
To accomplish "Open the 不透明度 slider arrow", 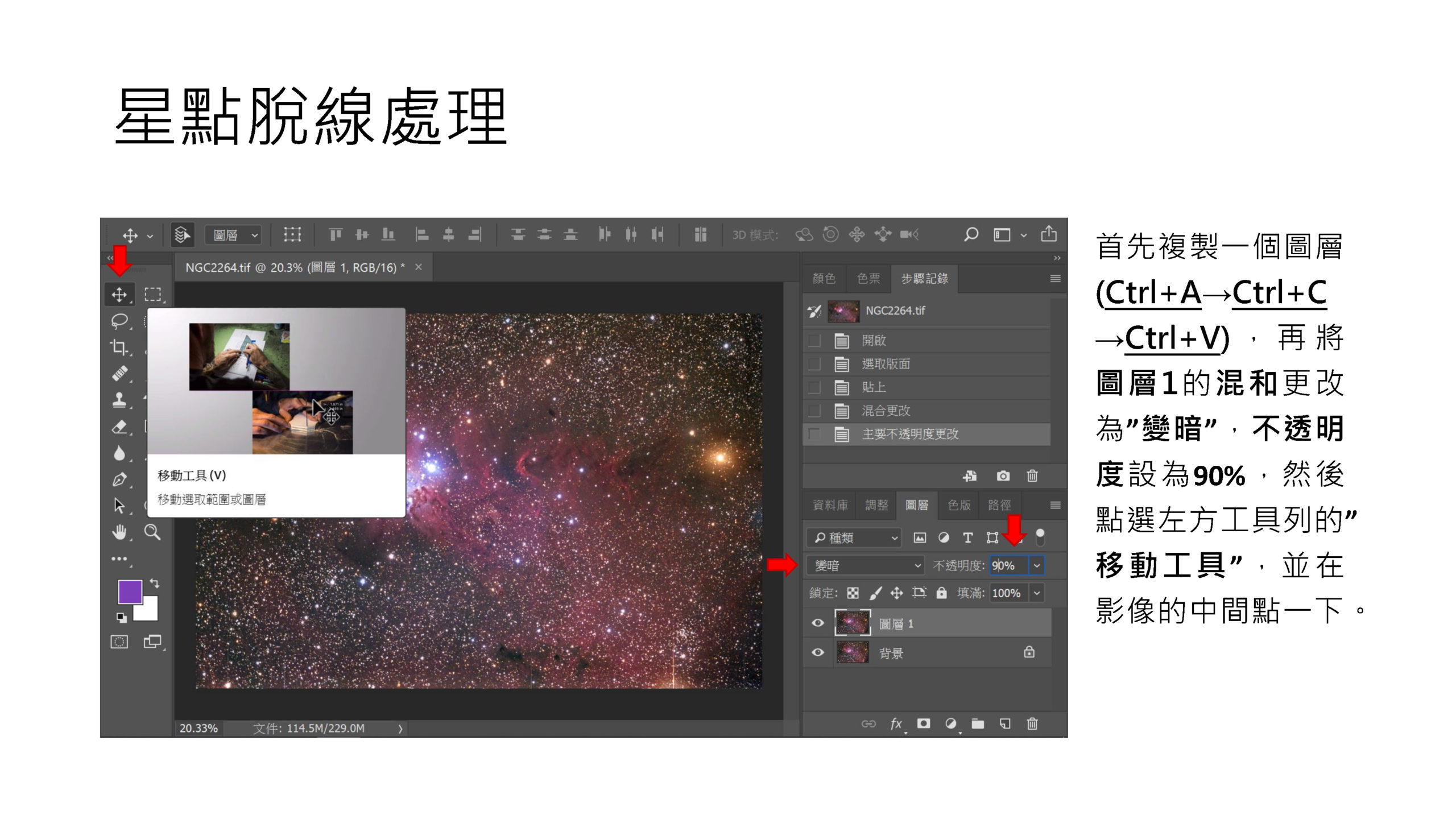I will click(x=1037, y=565).
